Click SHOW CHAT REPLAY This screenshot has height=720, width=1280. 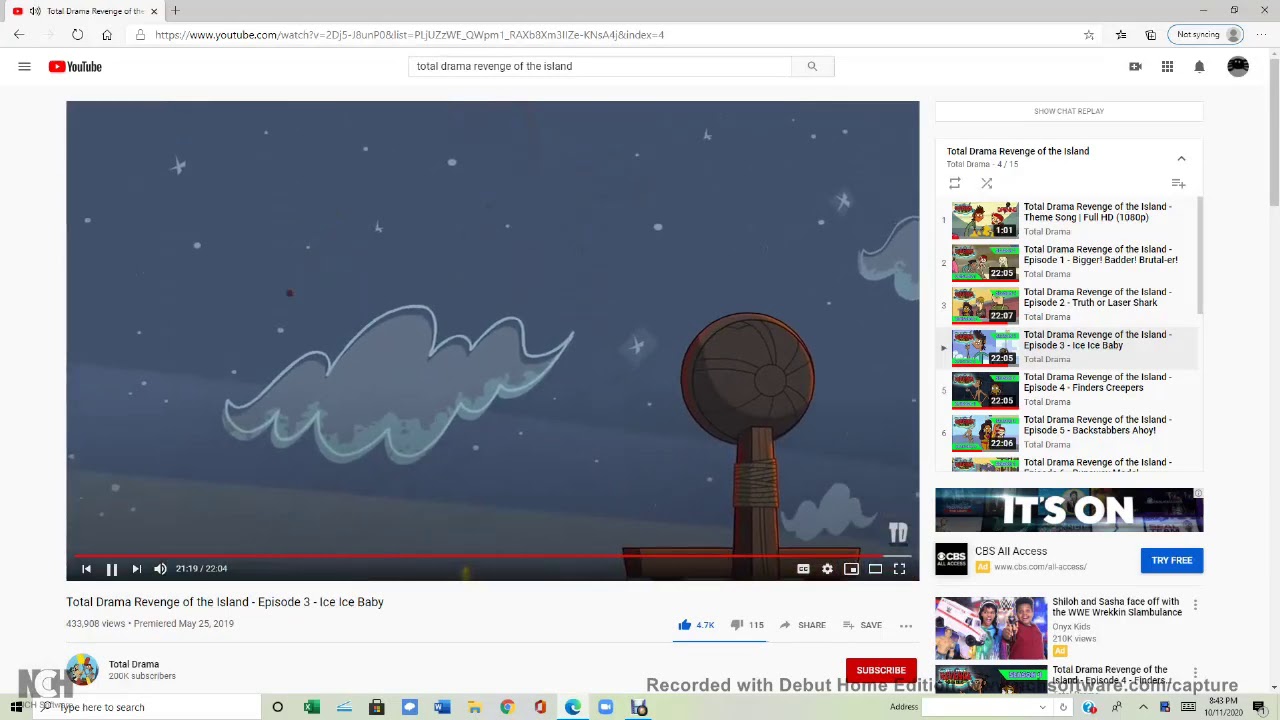click(x=1069, y=111)
